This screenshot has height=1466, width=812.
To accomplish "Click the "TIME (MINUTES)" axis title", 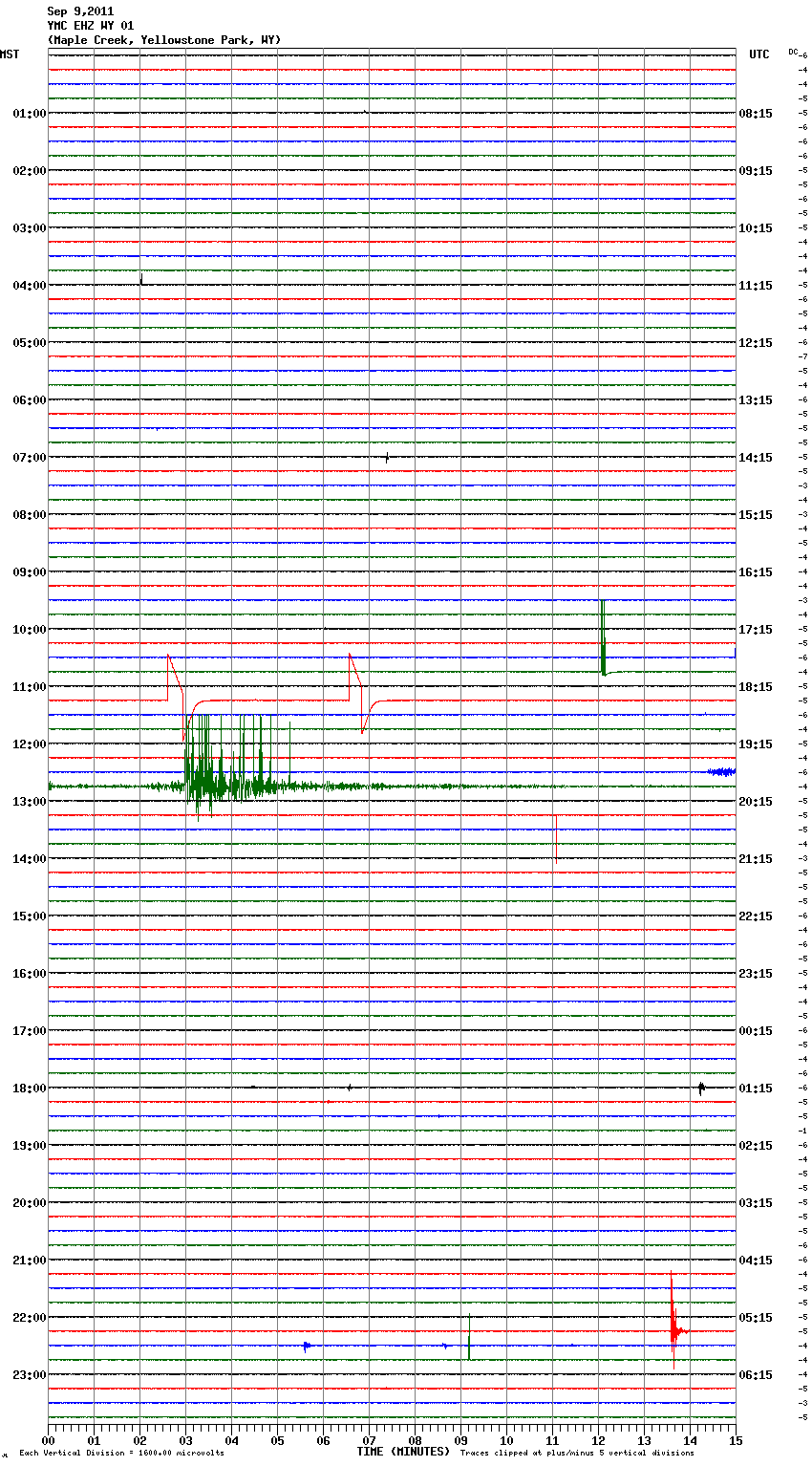I will click(403, 1452).
